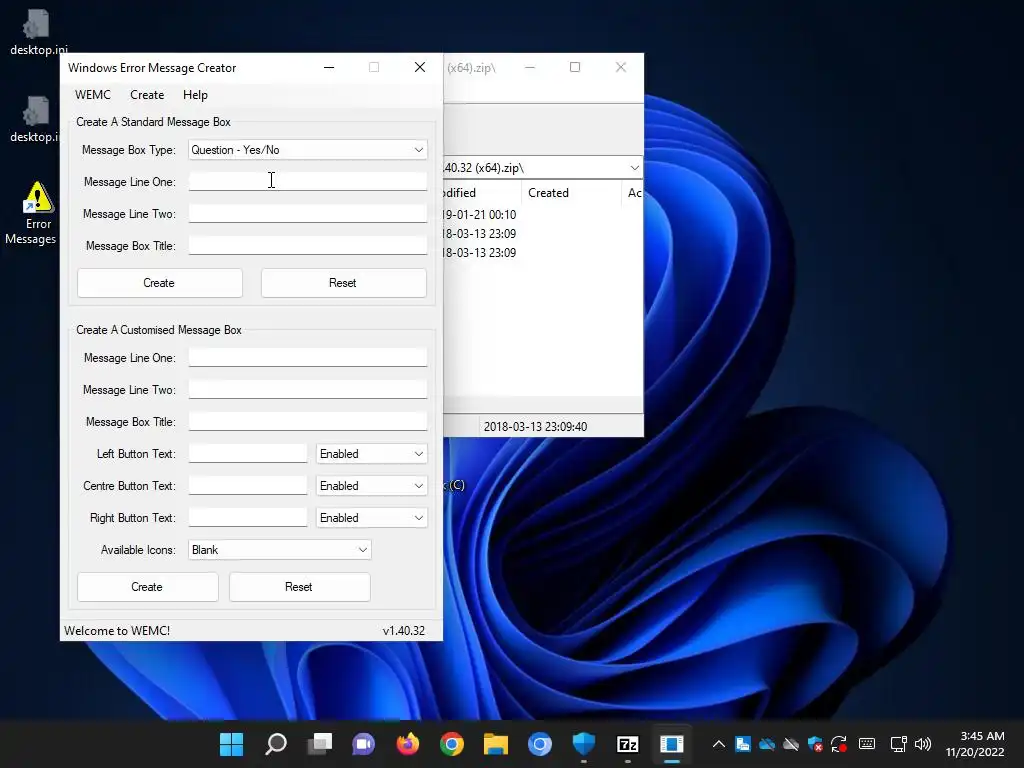Image resolution: width=1024 pixels, height=768 pixels.
Task: Focus the Right Button Text field
Action: pyautogui.click(x=248, y=518)
